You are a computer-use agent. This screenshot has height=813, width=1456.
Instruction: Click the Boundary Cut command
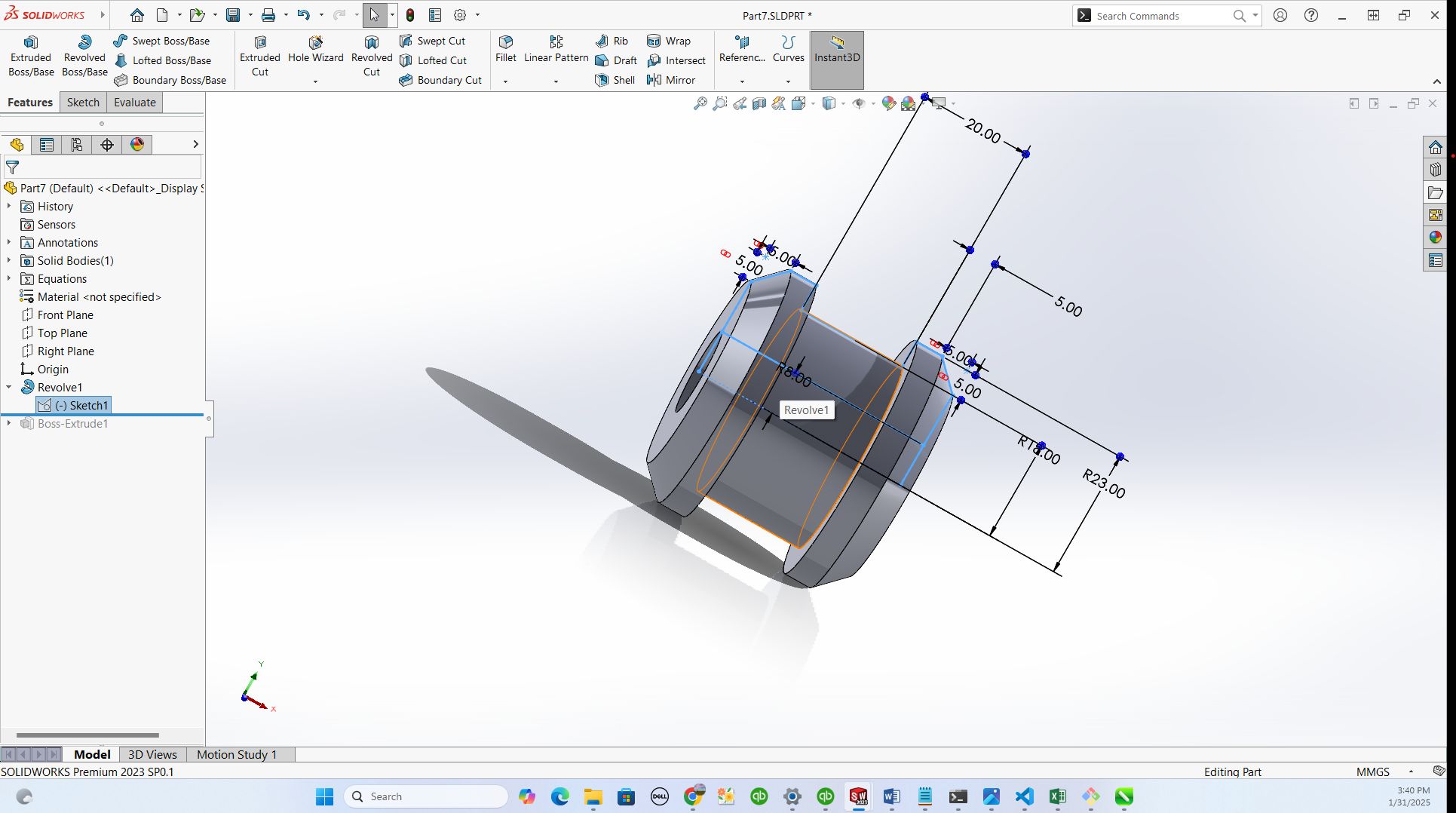click(440, 80)
